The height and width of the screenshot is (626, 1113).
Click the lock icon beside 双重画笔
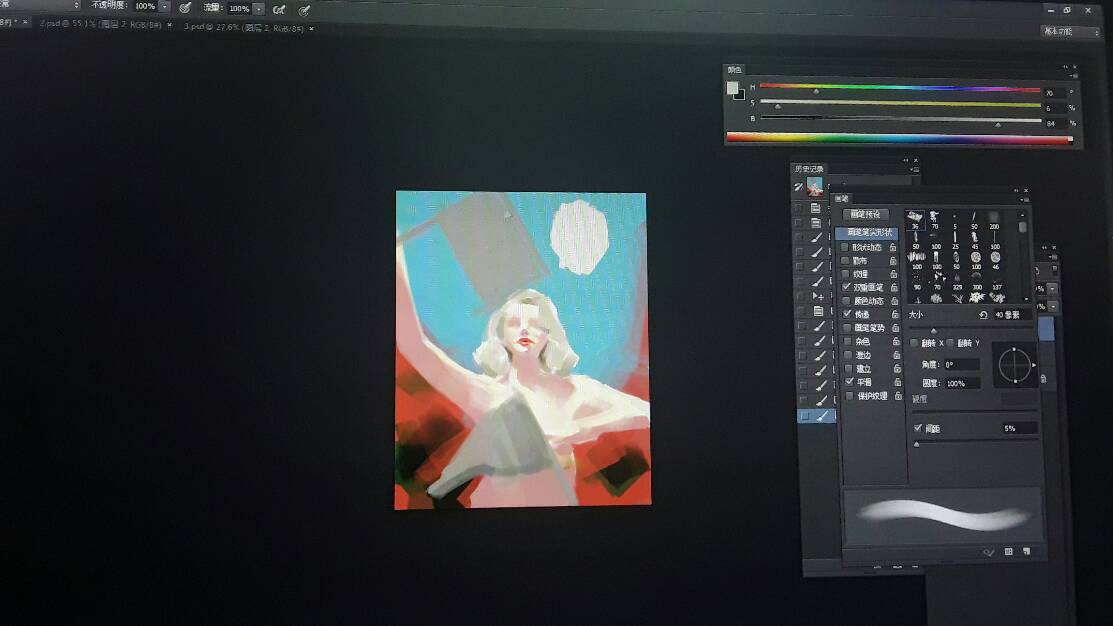coord(894,287)
